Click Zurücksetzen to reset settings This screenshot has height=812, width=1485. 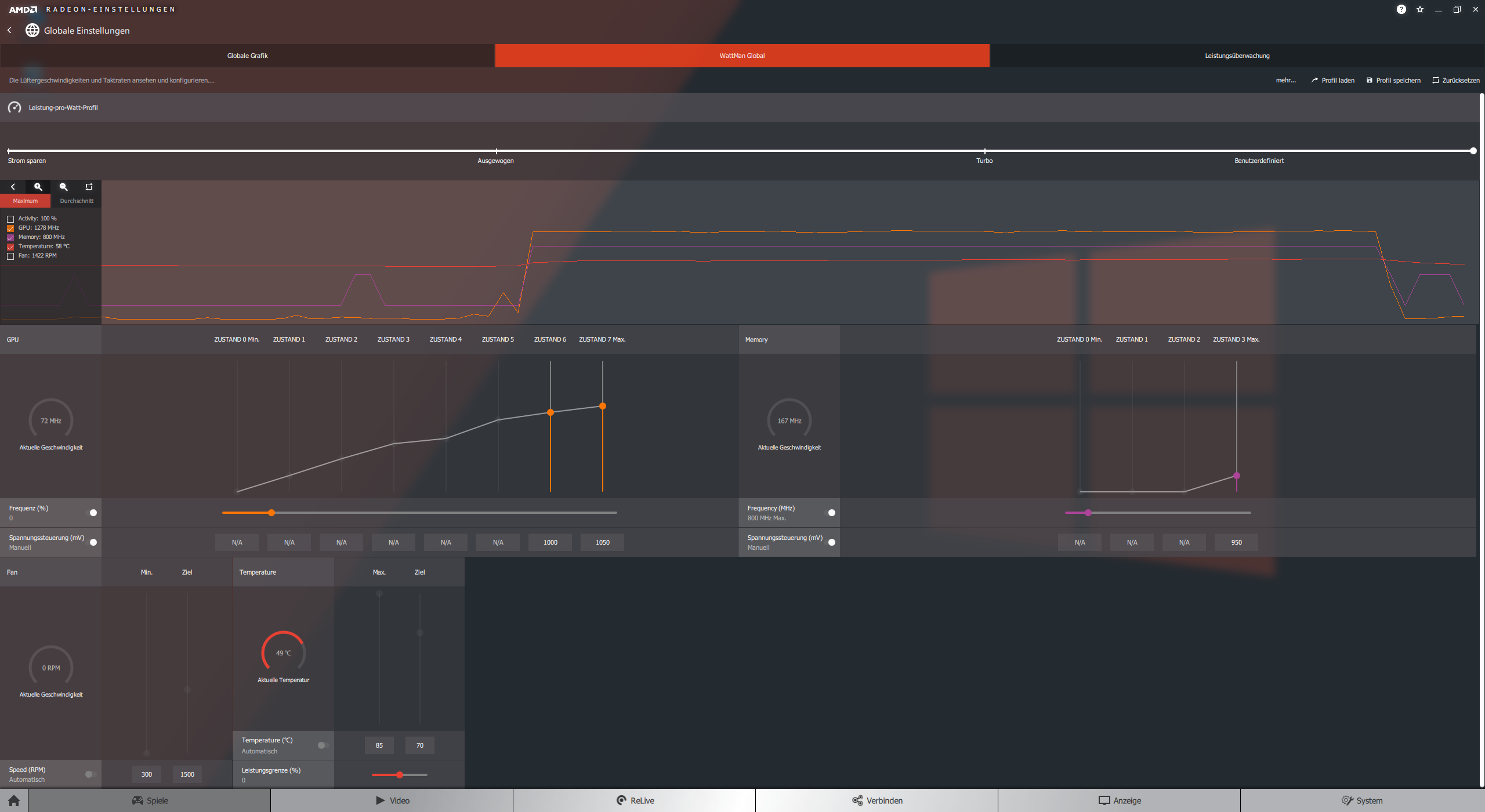(1456, 80)
